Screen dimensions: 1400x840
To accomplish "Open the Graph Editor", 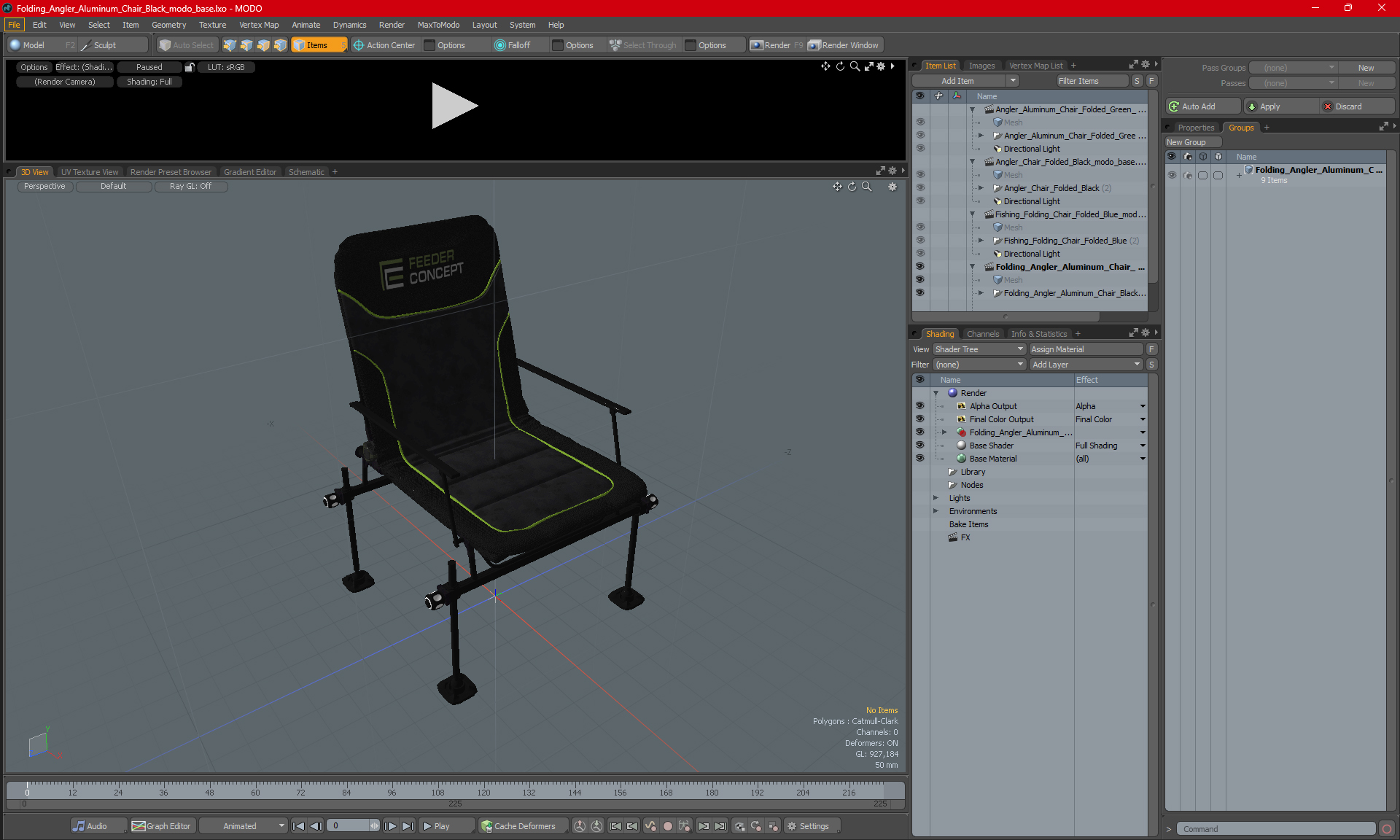I will [x=162, y=826].
